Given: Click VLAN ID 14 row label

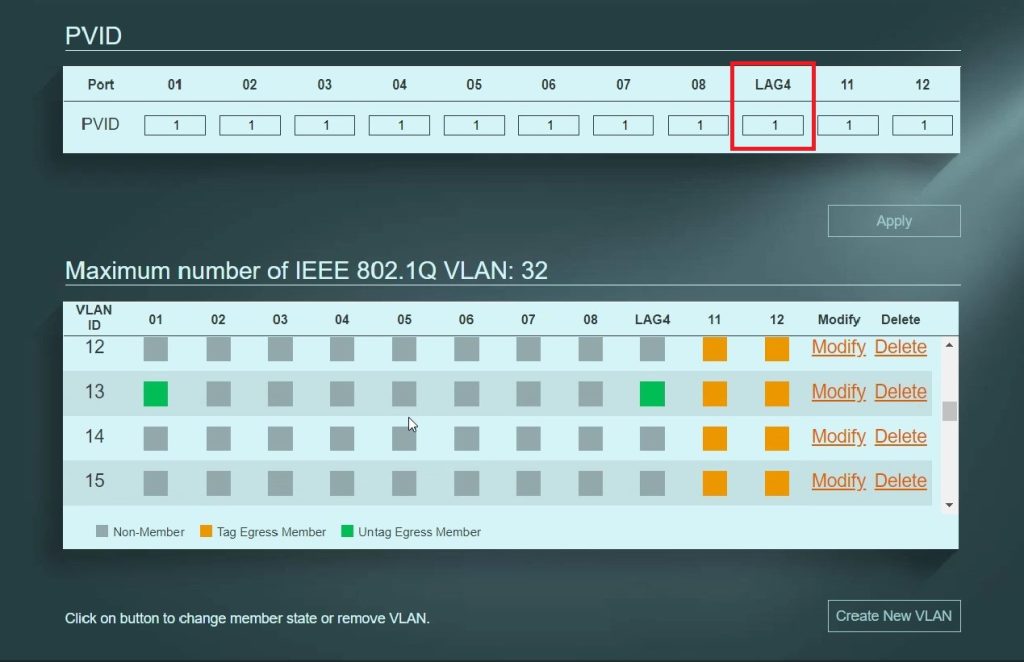Looking at the screenshot, I should 95,436.
